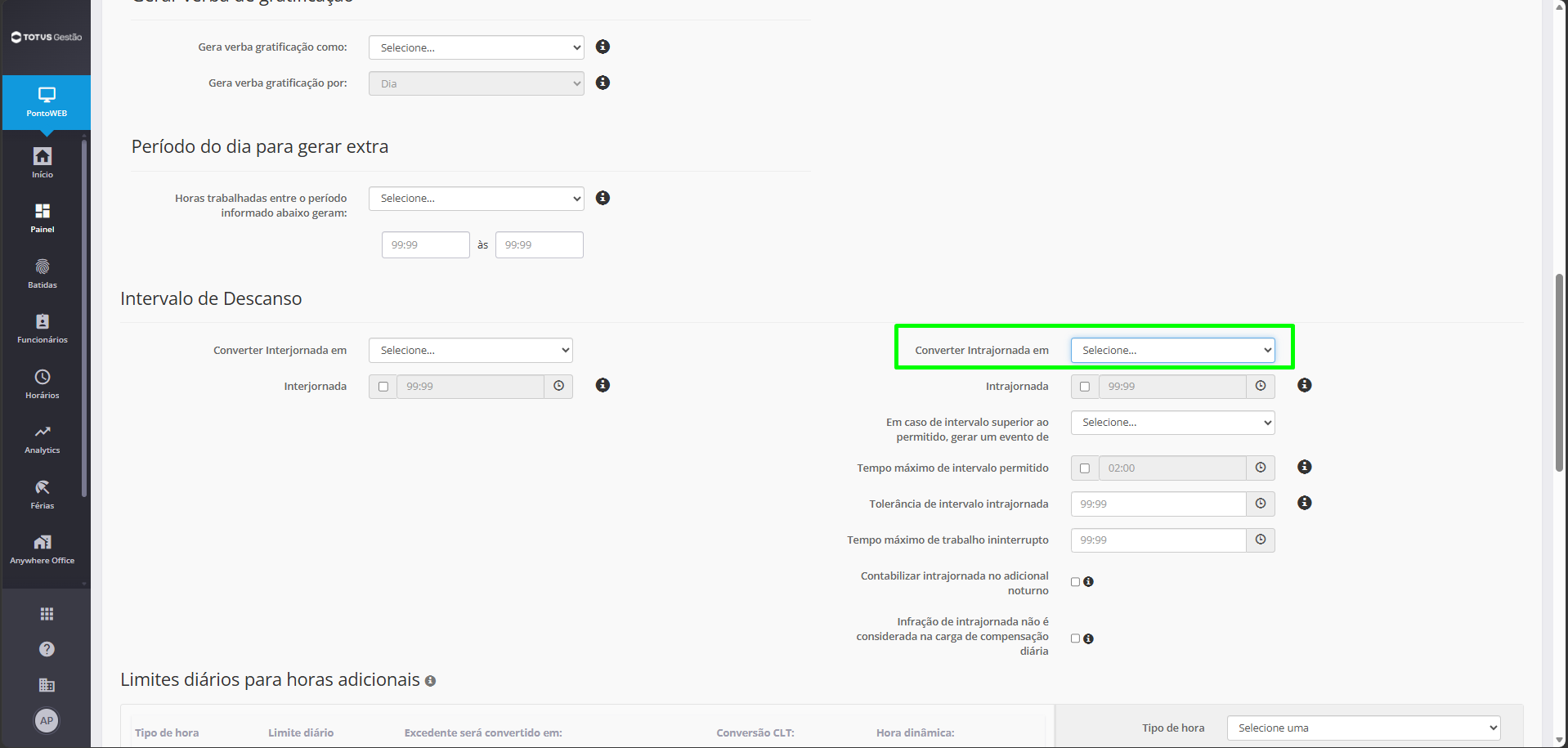
Task: Open time picker clock for Interjornada
Action: pos(559,386)
